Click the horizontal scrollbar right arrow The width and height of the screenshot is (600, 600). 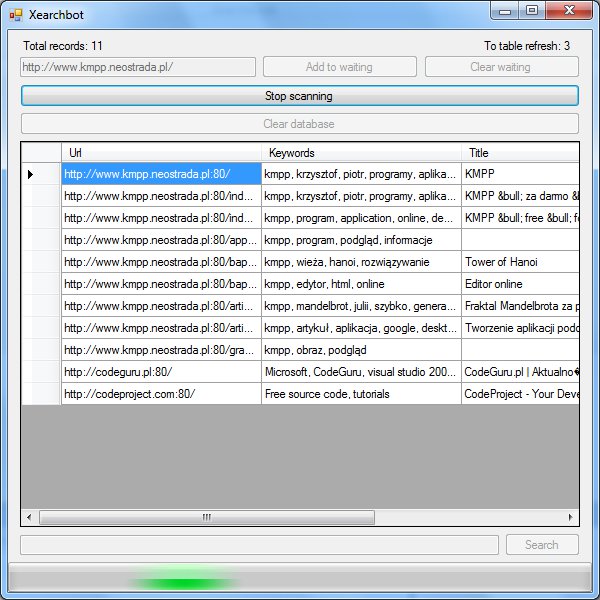571,518
